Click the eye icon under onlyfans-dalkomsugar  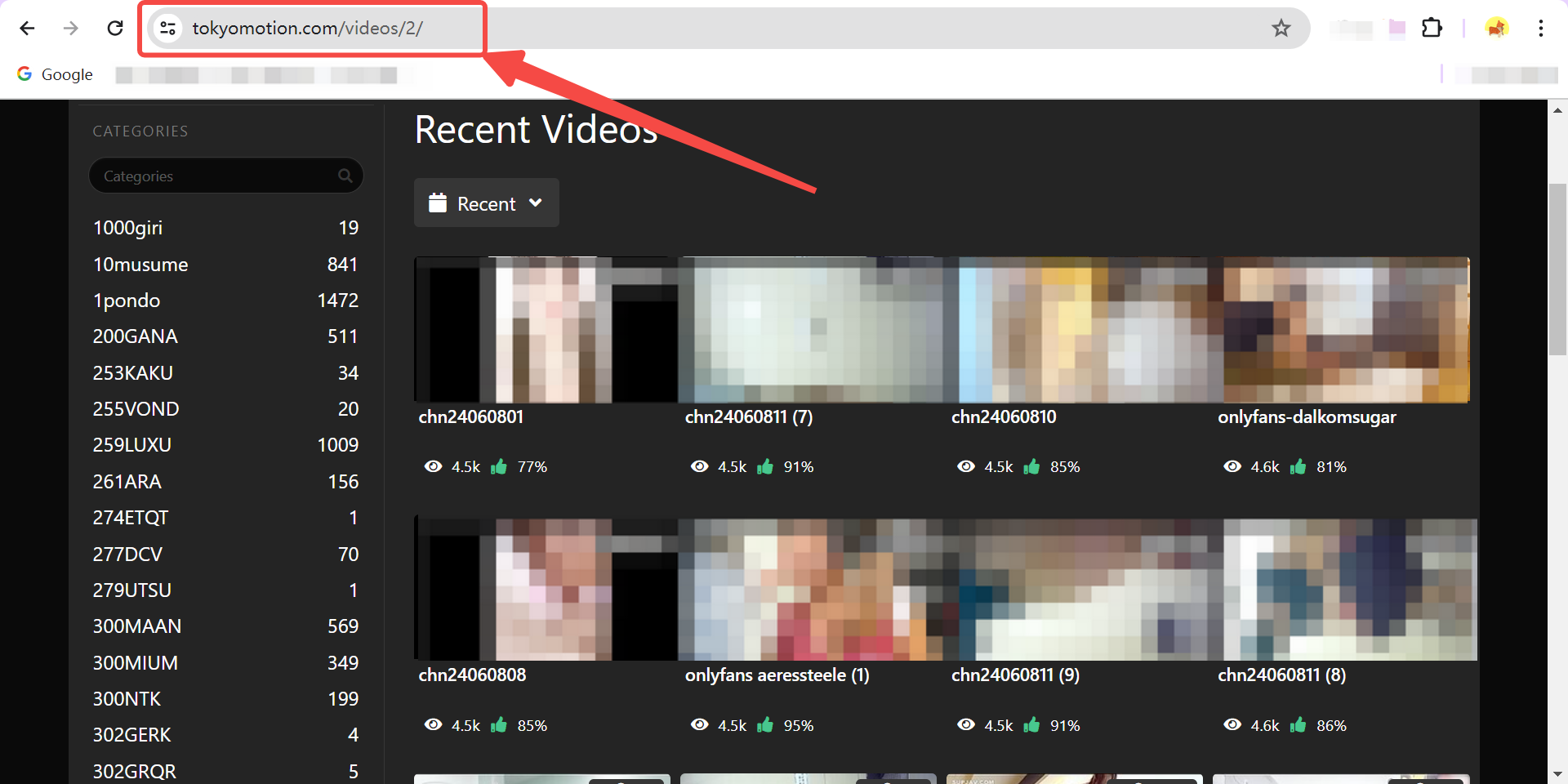[1232, 466]
